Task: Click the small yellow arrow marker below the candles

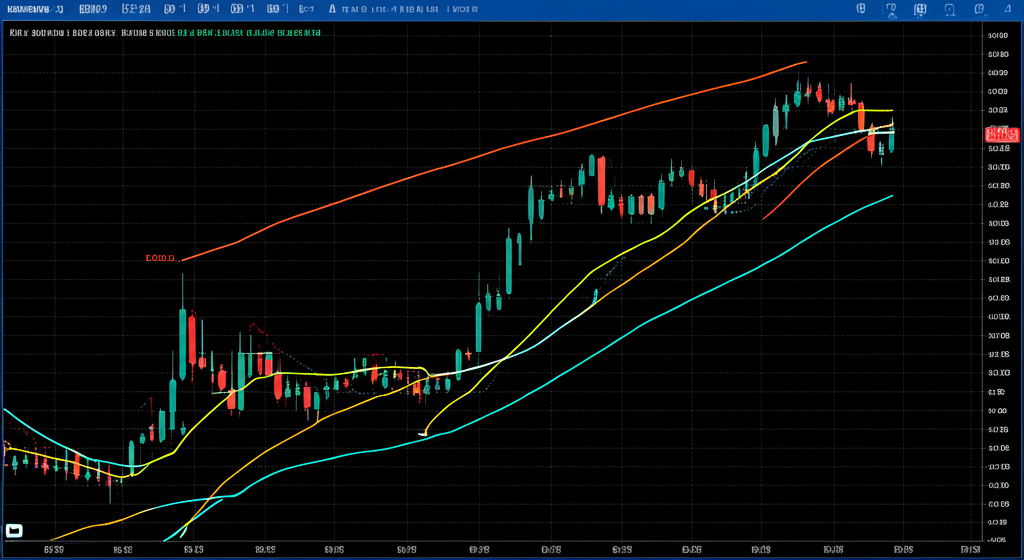Action: [423, 432]
